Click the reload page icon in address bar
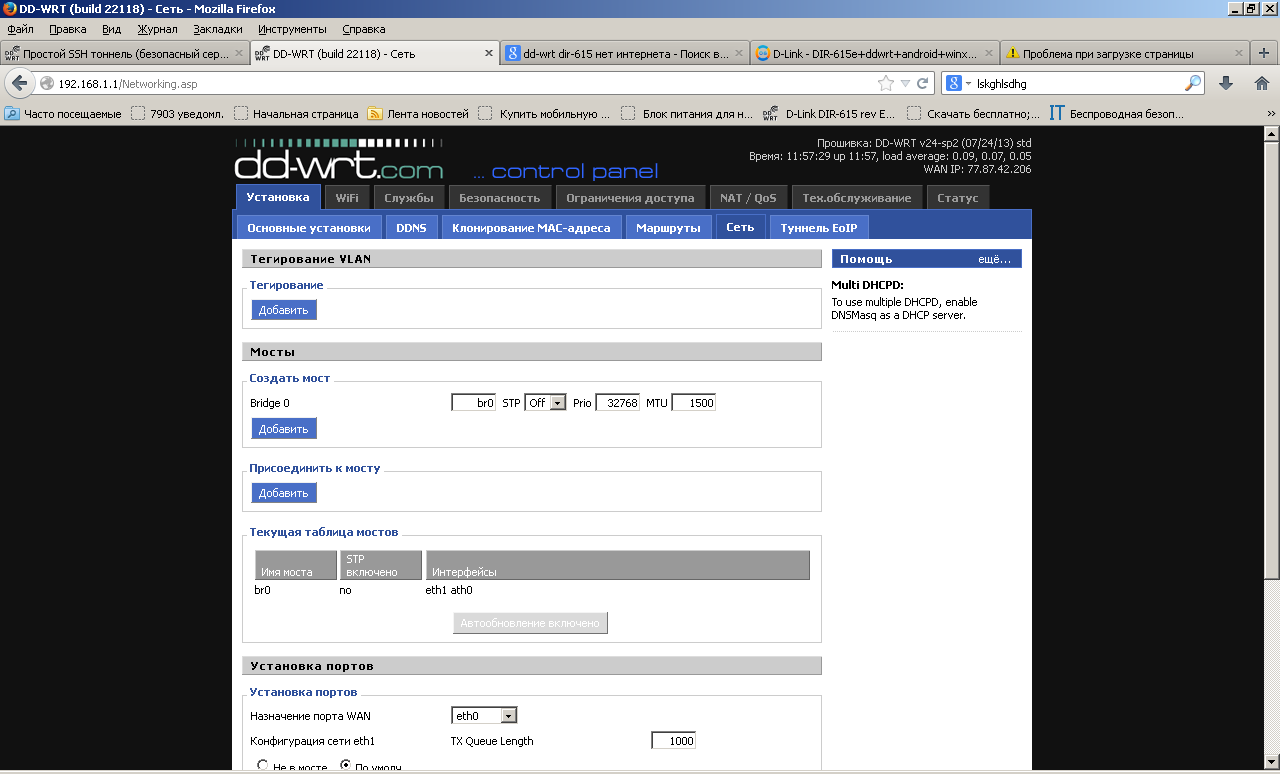 [x=922, y=84]
